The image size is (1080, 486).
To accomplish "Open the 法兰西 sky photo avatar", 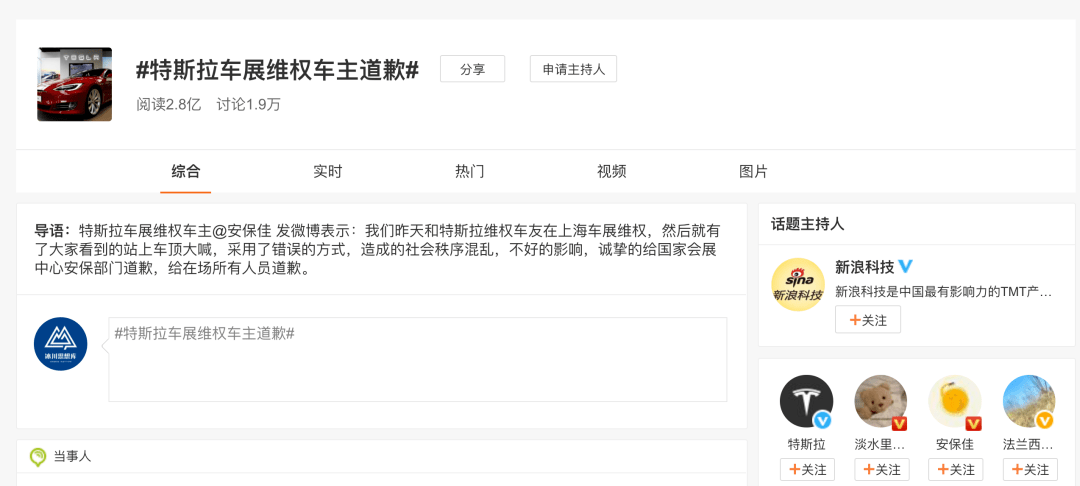I will coord(1029,401).
